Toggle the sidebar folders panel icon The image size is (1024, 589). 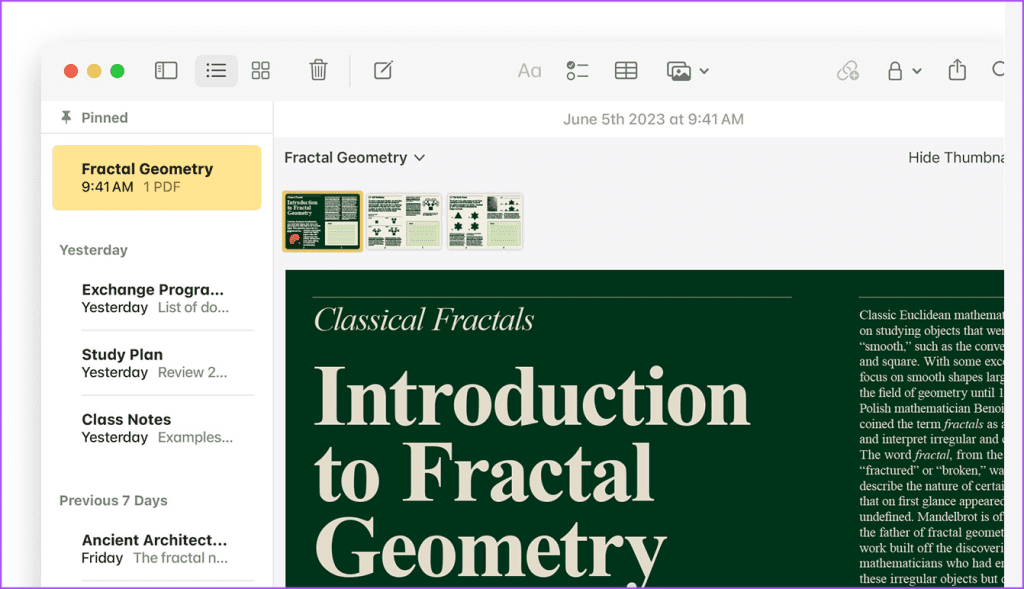coord(166,71)
